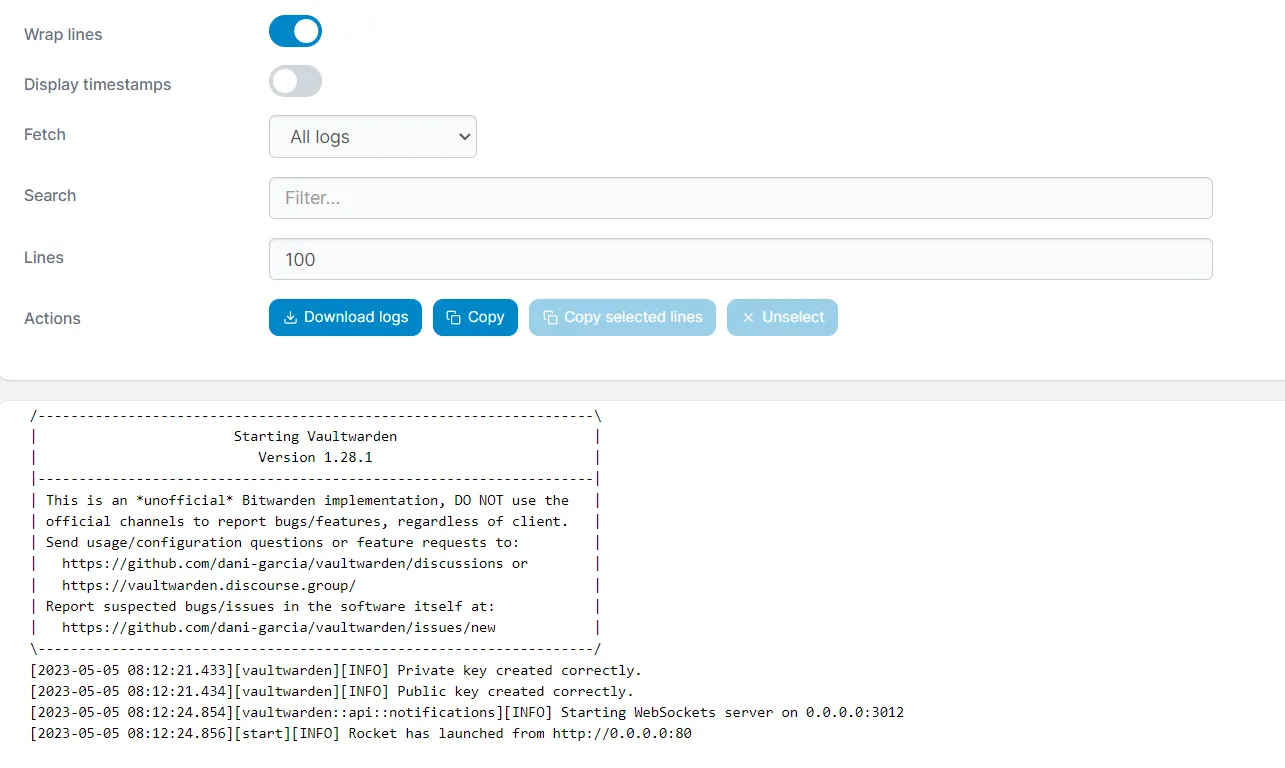
Task: Click the X icon on the Unselect button
Action: 748,318
